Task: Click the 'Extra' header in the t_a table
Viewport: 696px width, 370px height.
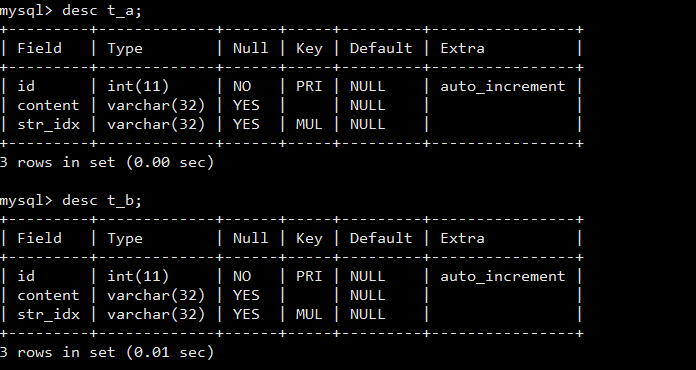Action: click(463, 48)
